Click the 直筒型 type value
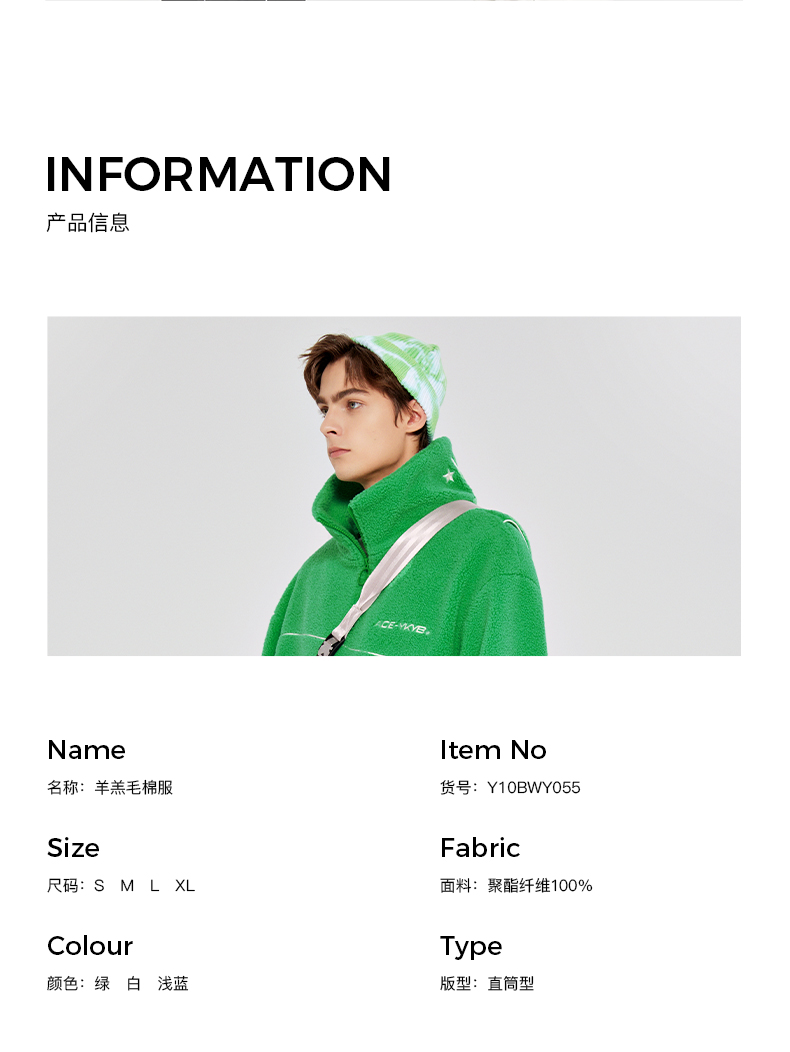Image resolution: width=790 pixels, height=1052 pixels. point(511,984)
